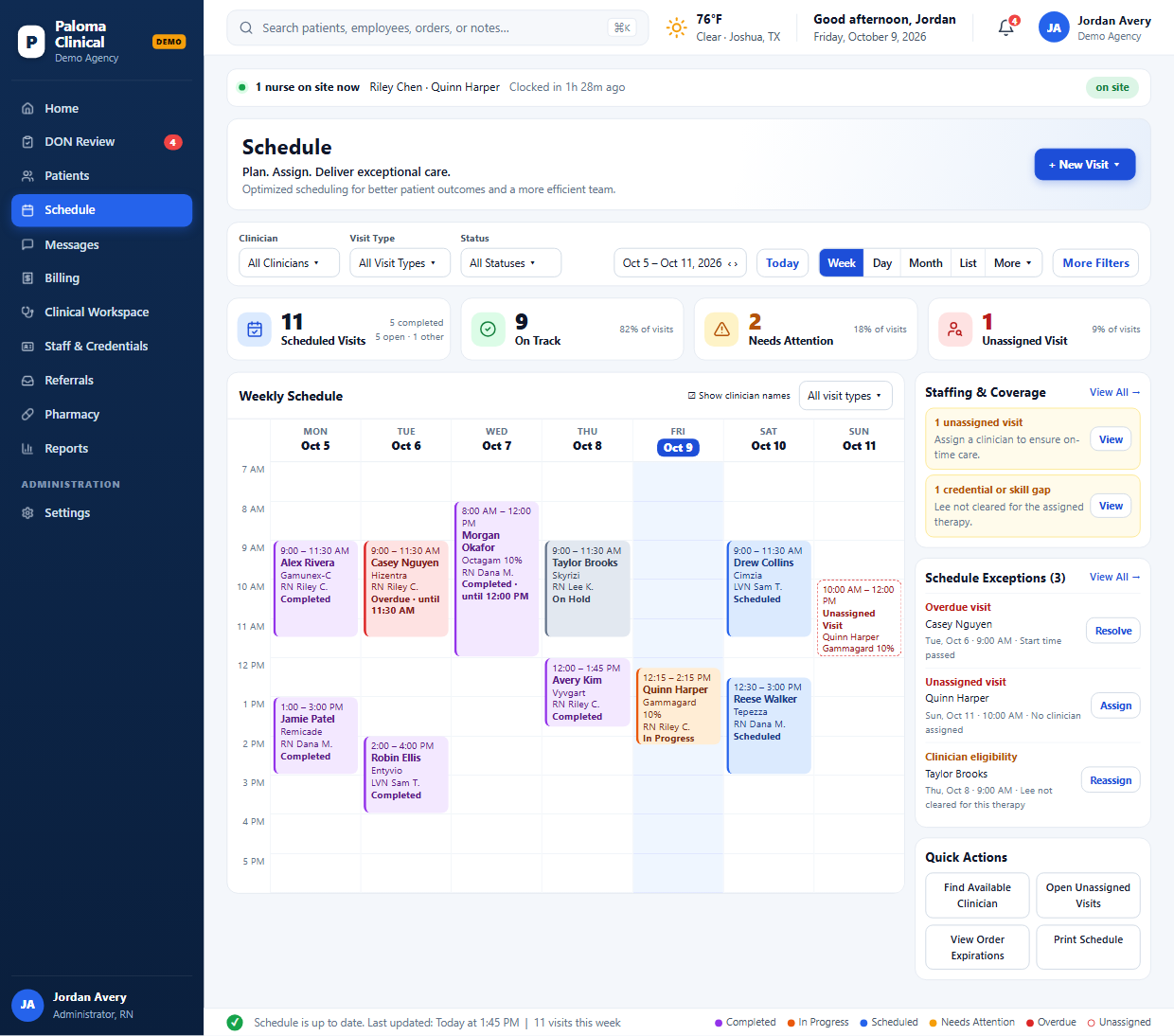
Task: Click the Unassigned Visit person icon
Action: coord(955,330)
